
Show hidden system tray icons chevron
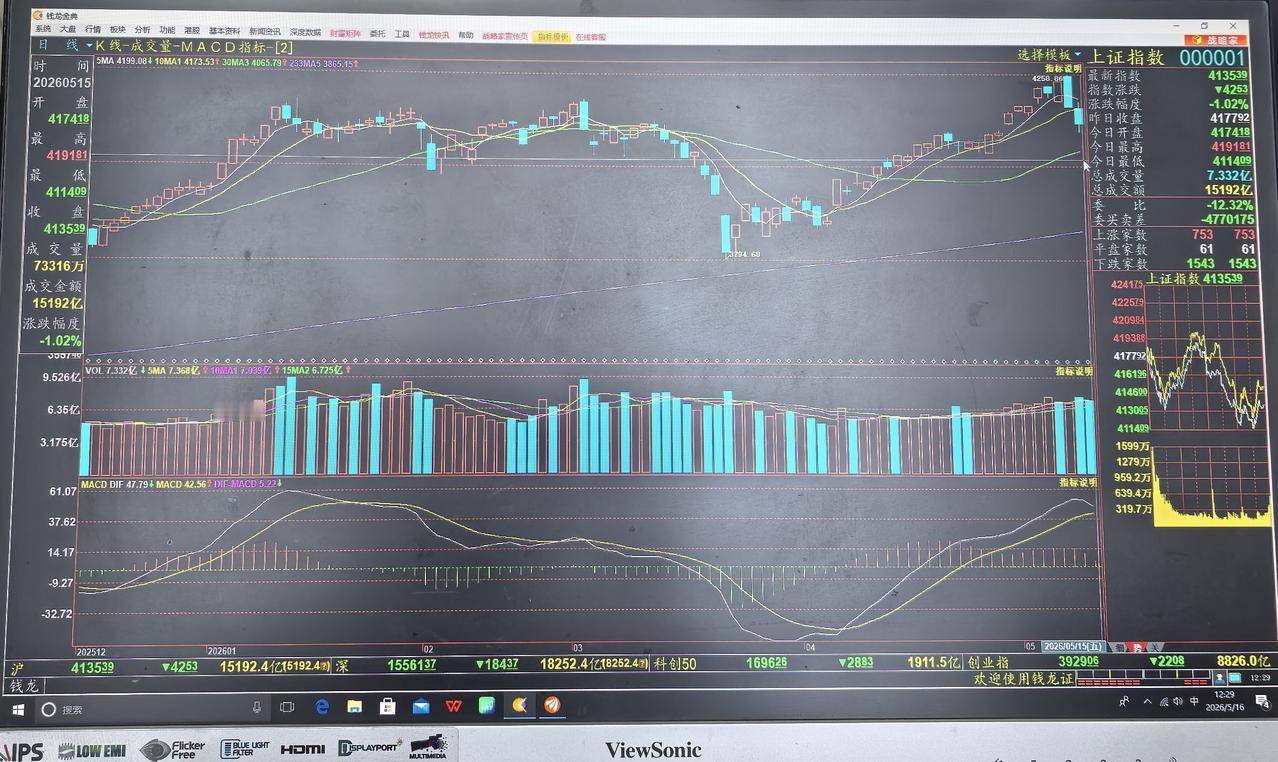(1147, 702)
